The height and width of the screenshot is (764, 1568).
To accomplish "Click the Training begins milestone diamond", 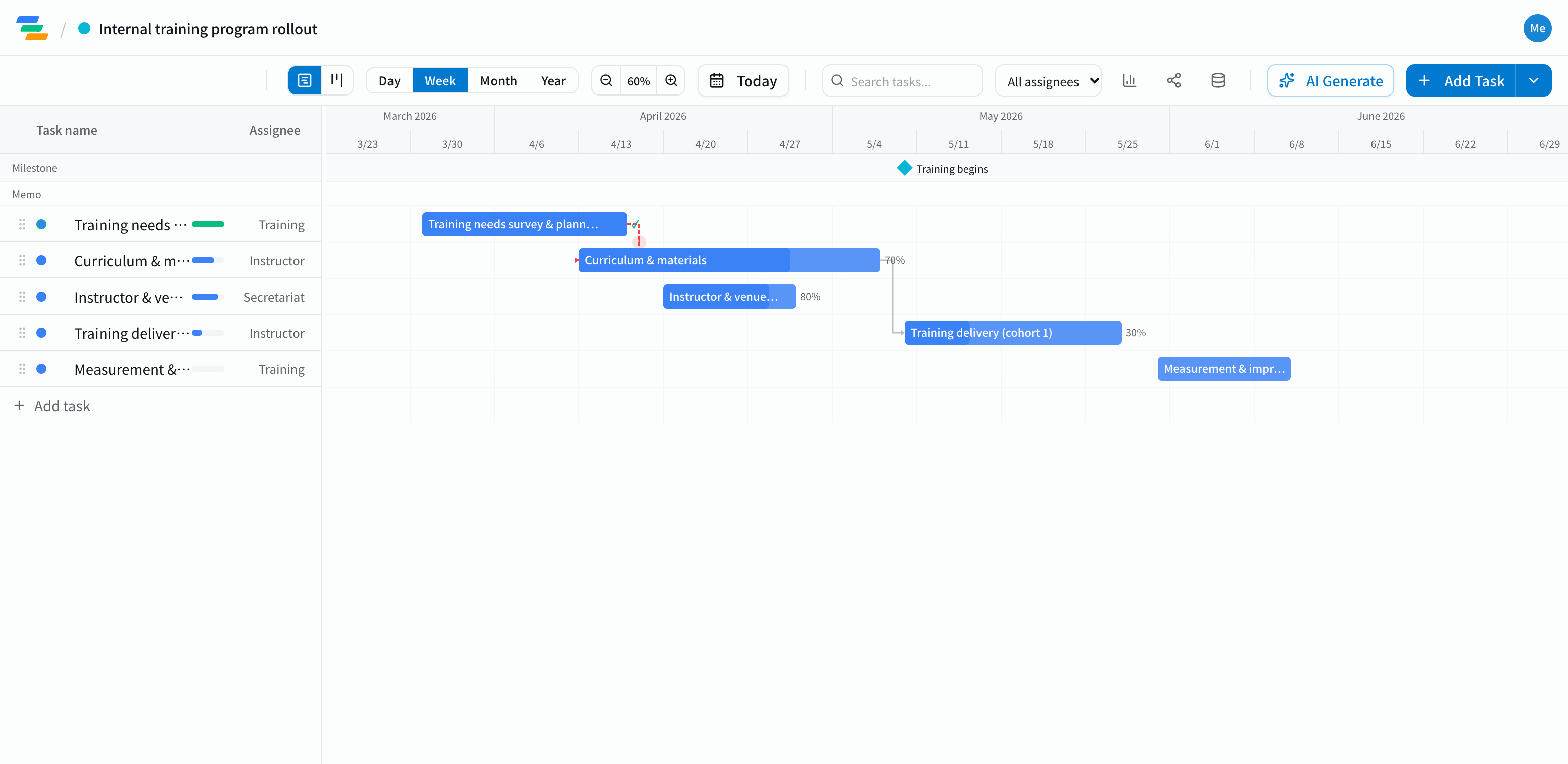I will point(905,168).
